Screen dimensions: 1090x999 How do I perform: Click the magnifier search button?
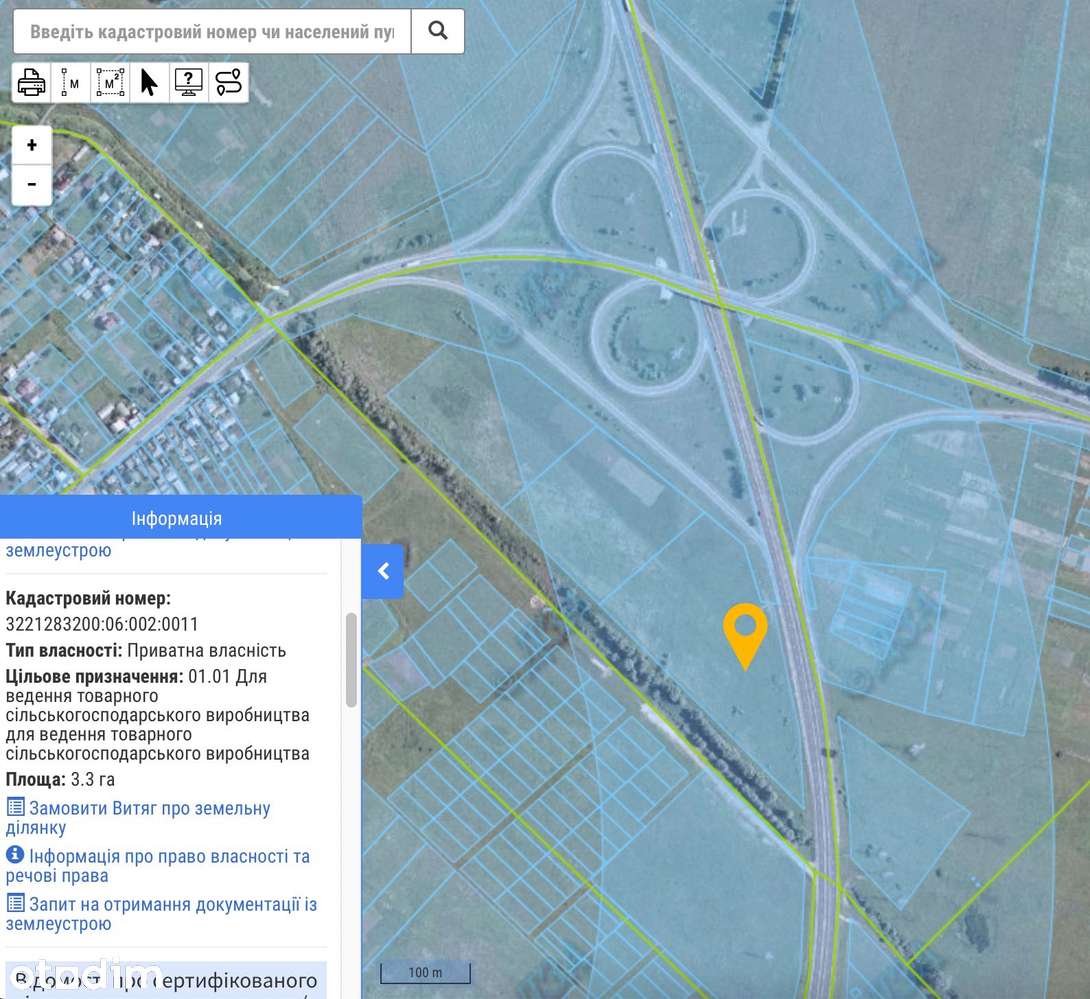[437, 31]
